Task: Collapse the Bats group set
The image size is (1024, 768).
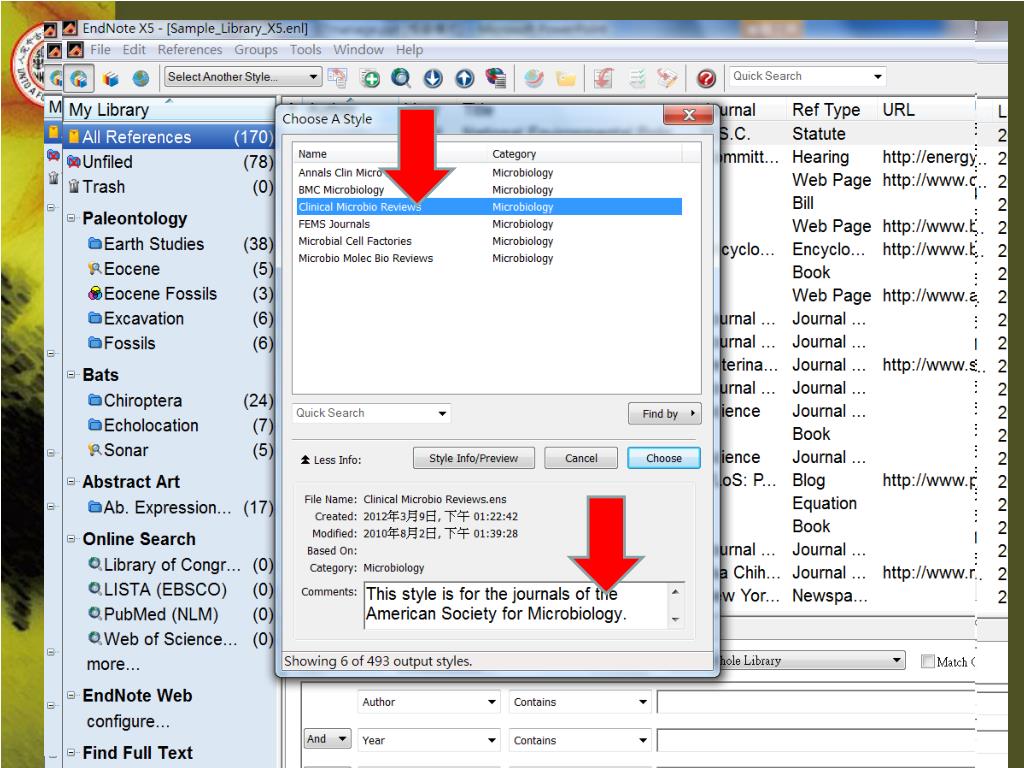Action: pos(71,375)
